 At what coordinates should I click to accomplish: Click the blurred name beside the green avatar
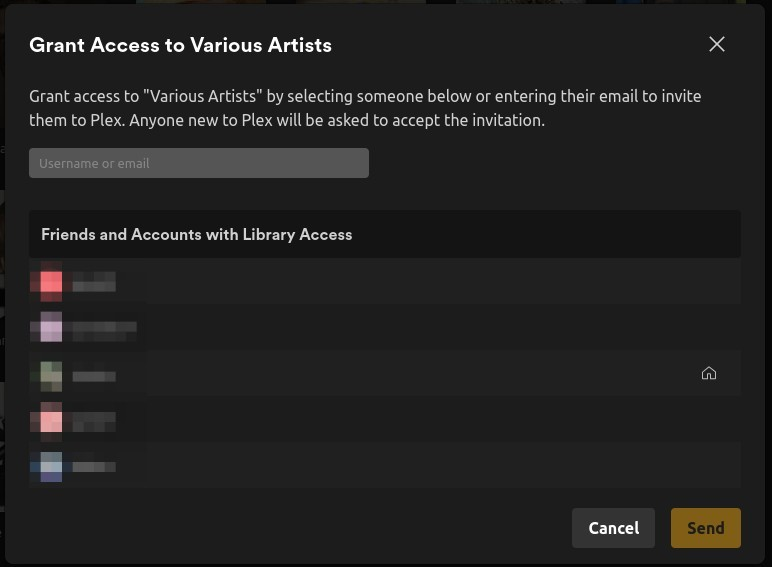[94, 376]
